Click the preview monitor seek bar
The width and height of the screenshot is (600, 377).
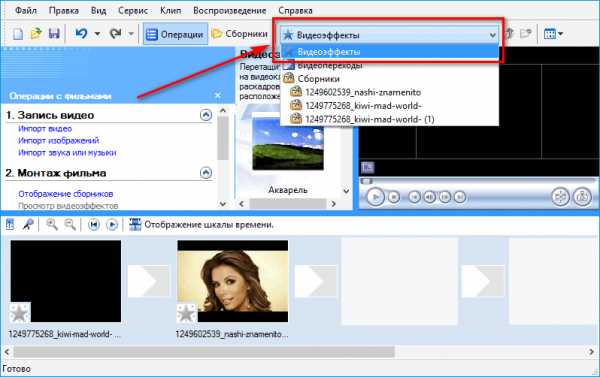[x=478, y=181]
